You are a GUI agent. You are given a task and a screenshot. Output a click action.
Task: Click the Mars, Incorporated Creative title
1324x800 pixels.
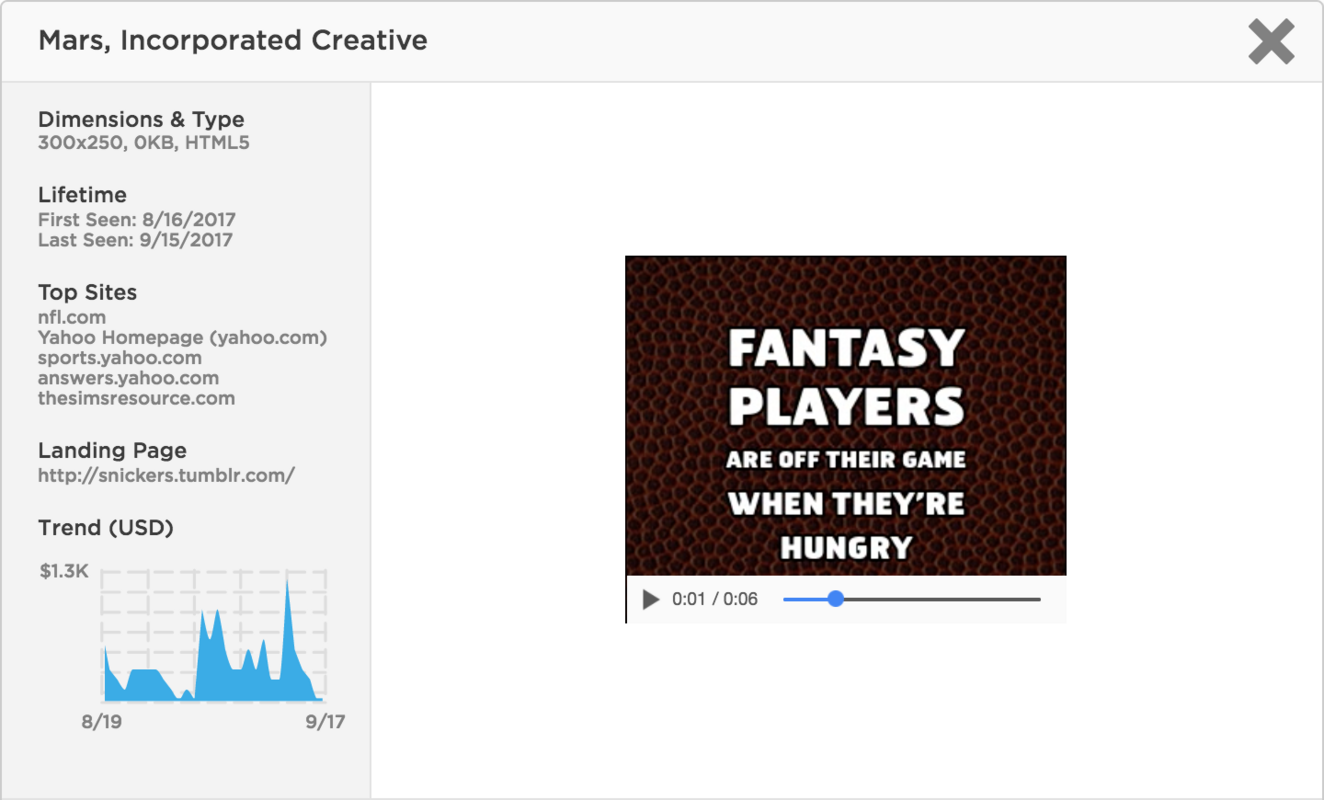point(232,40)
